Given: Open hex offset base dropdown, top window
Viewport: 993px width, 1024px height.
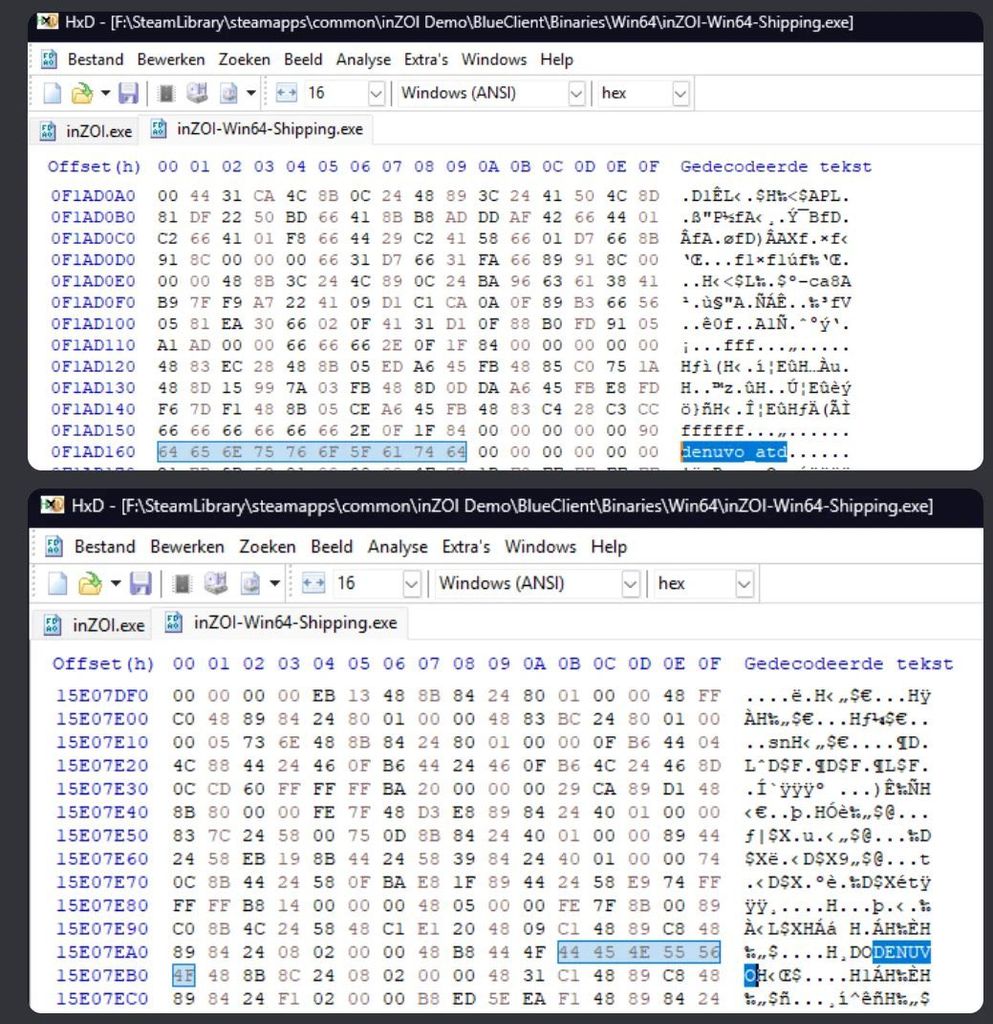Looking at the screenshot, I should (x=680, y=93).
